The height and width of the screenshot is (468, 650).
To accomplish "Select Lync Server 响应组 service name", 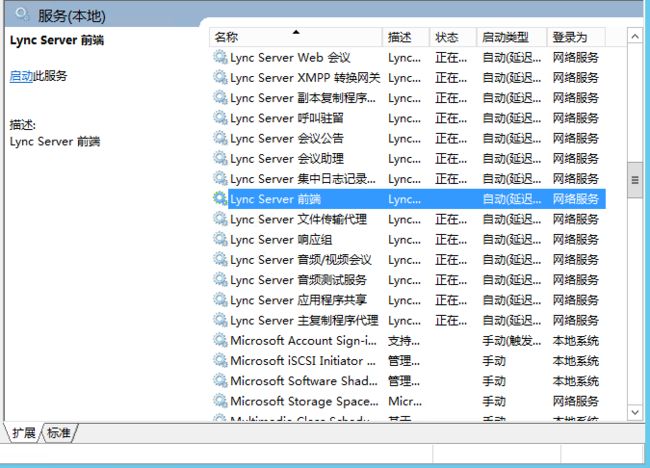I will [x=281, y=240].
